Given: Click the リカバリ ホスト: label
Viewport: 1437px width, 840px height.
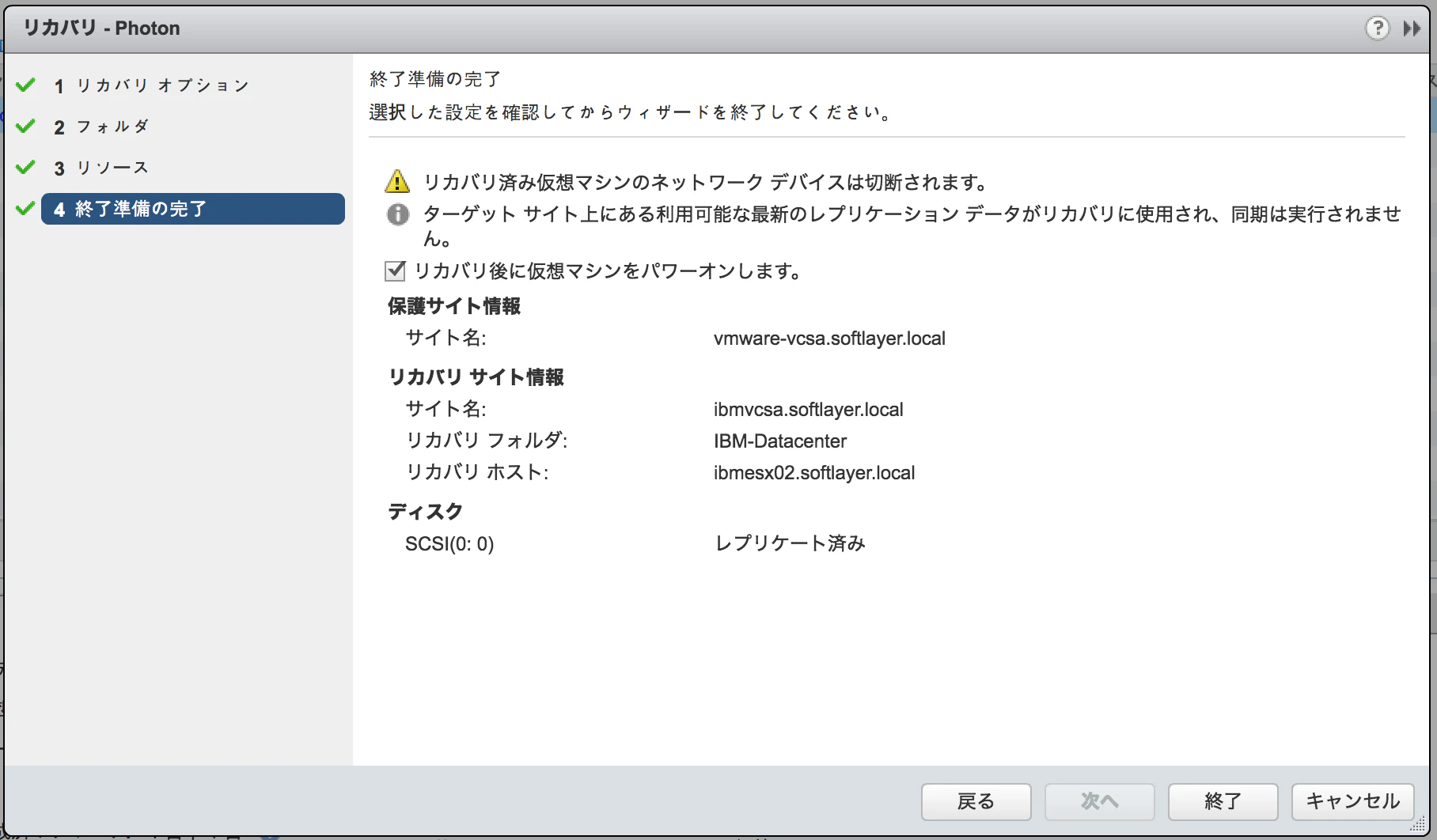Looking at the screenshot, I should click(x=477, y=472).
